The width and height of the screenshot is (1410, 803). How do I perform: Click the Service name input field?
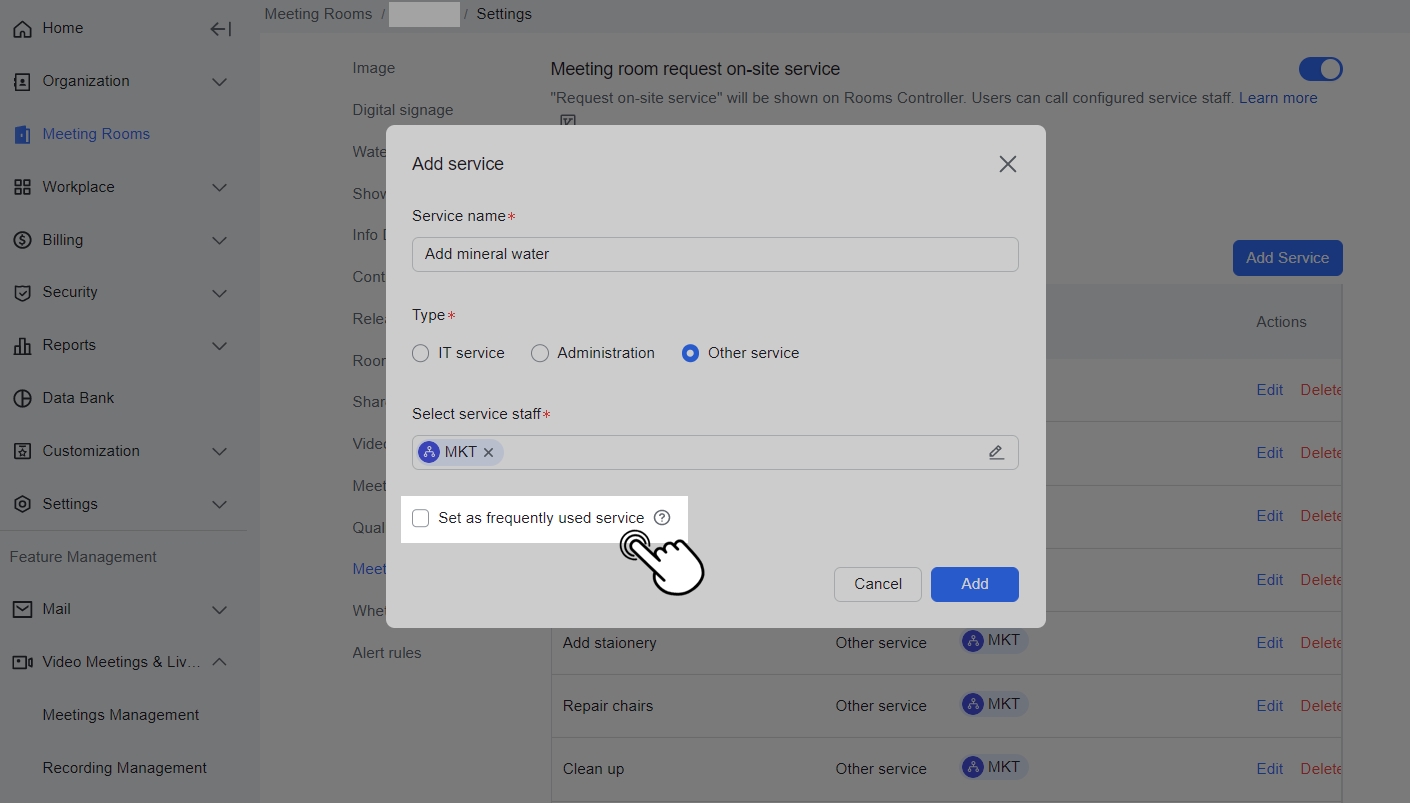pos(715,254)
